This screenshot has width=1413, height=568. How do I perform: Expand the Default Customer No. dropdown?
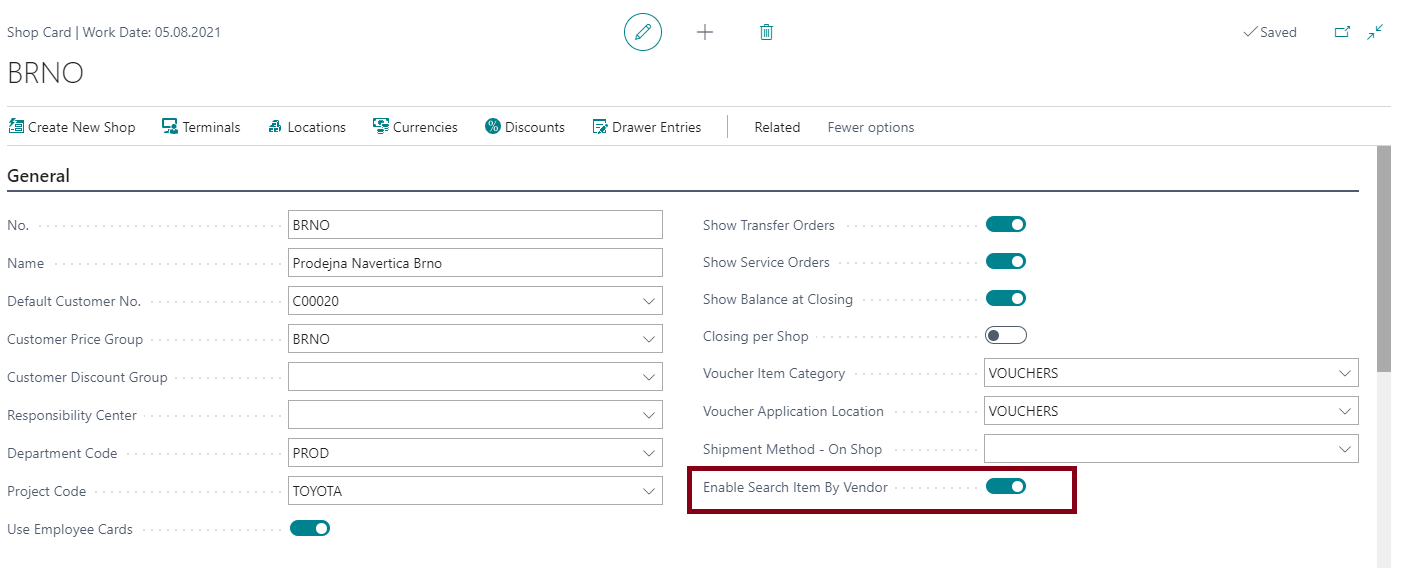pyautogui.click(x=649, y=301)
